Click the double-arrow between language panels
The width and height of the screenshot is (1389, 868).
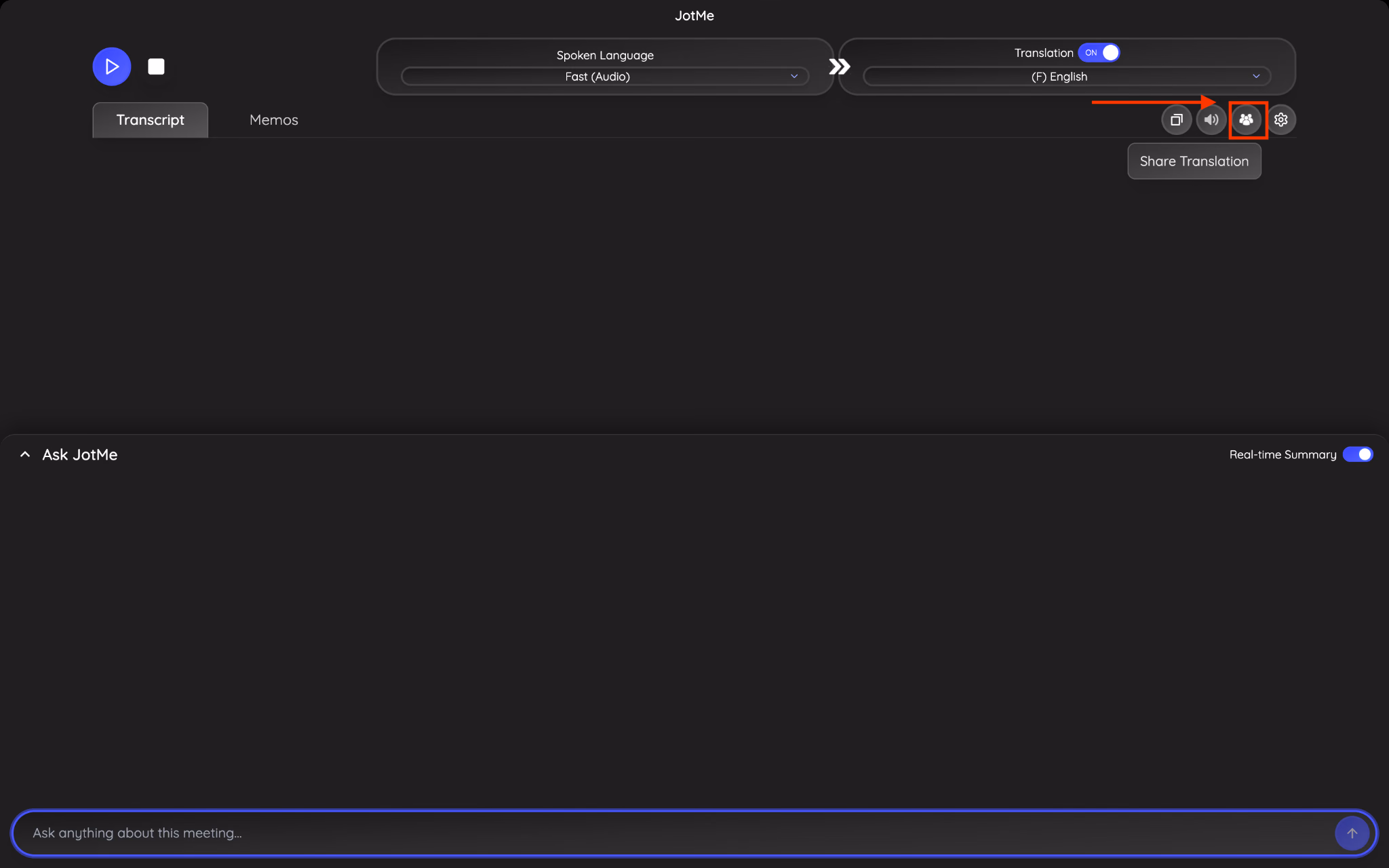839,66
